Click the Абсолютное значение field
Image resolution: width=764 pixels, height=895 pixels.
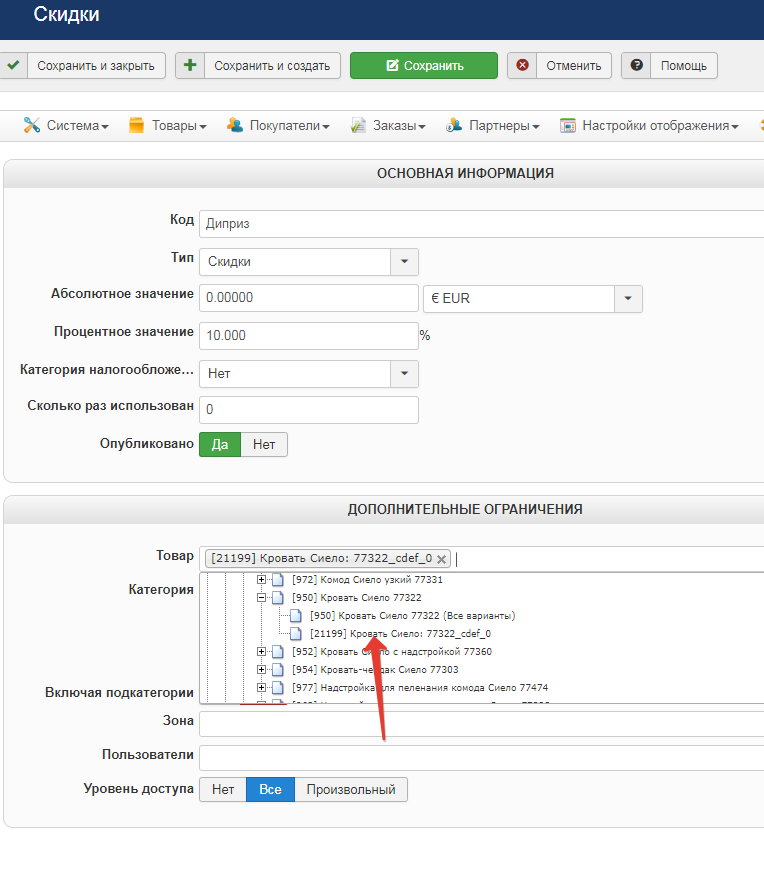(x=309, y=298)
